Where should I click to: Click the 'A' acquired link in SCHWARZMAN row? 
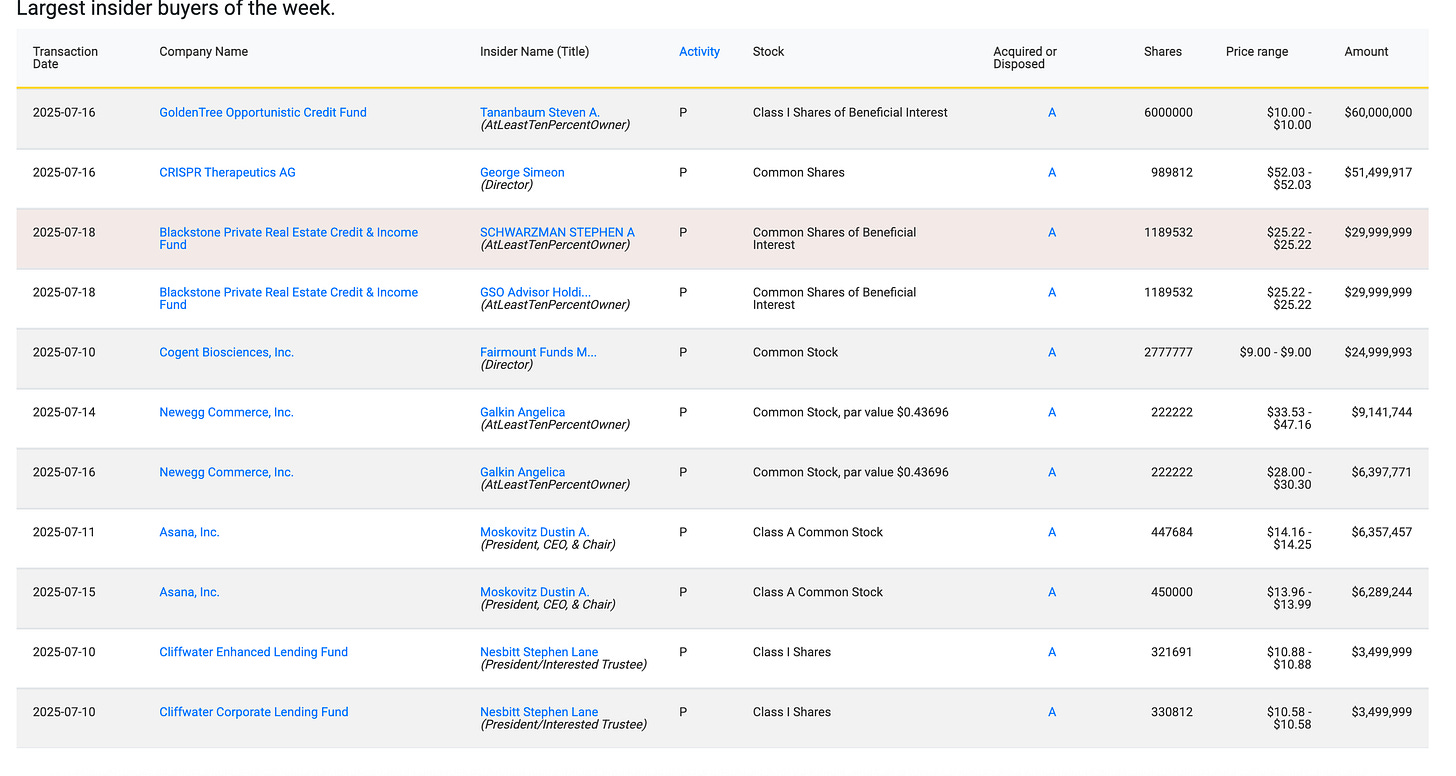point(1052,233)
